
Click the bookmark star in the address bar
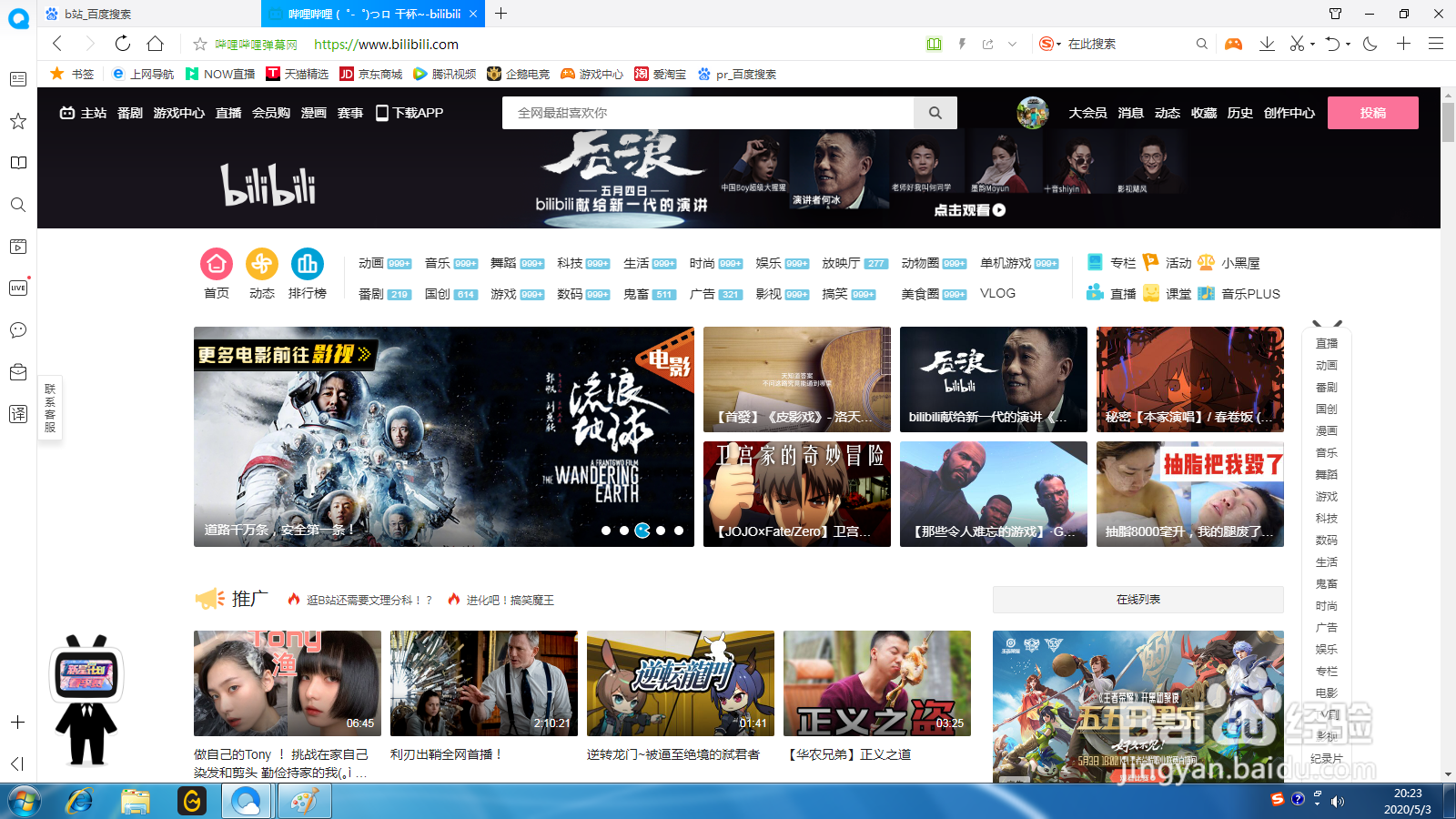pos(200,44)
